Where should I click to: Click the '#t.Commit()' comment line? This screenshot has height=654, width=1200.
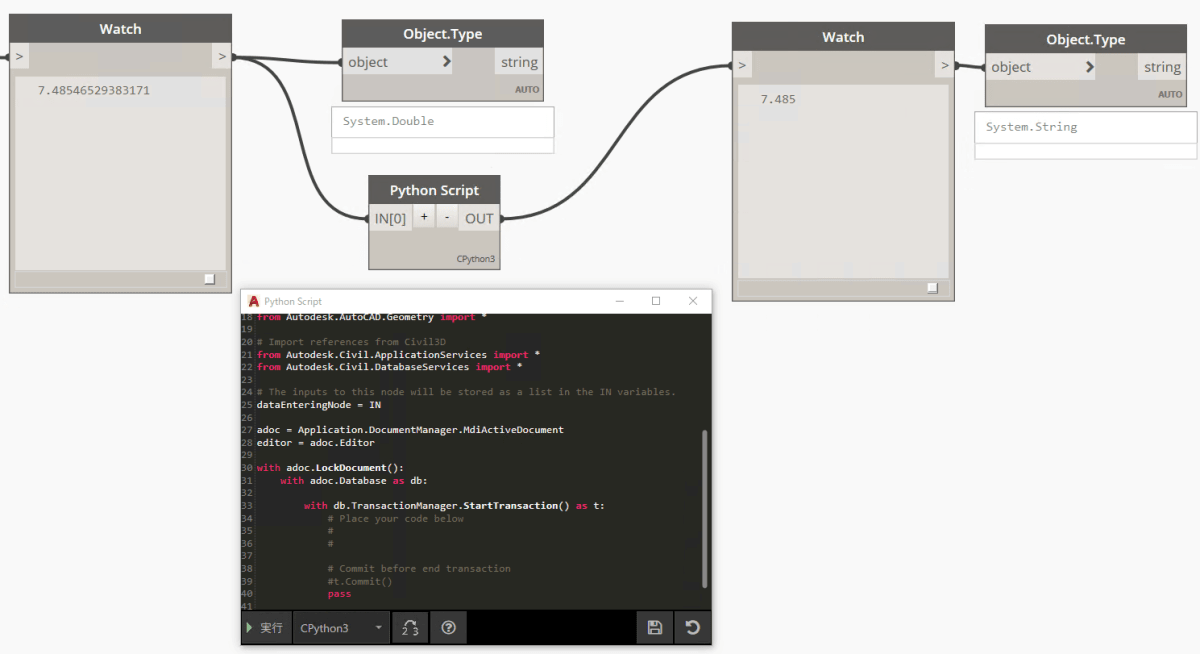(x=360, y=581)
